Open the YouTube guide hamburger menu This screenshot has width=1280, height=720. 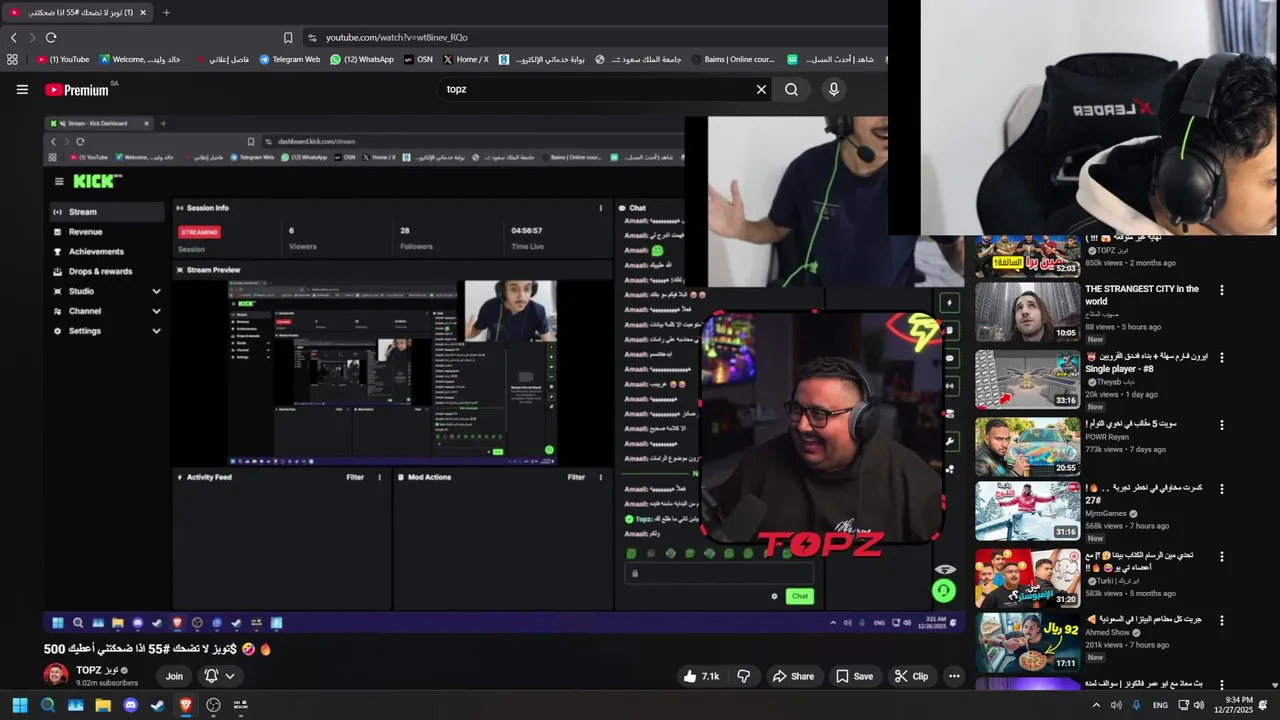pos(22,89)
